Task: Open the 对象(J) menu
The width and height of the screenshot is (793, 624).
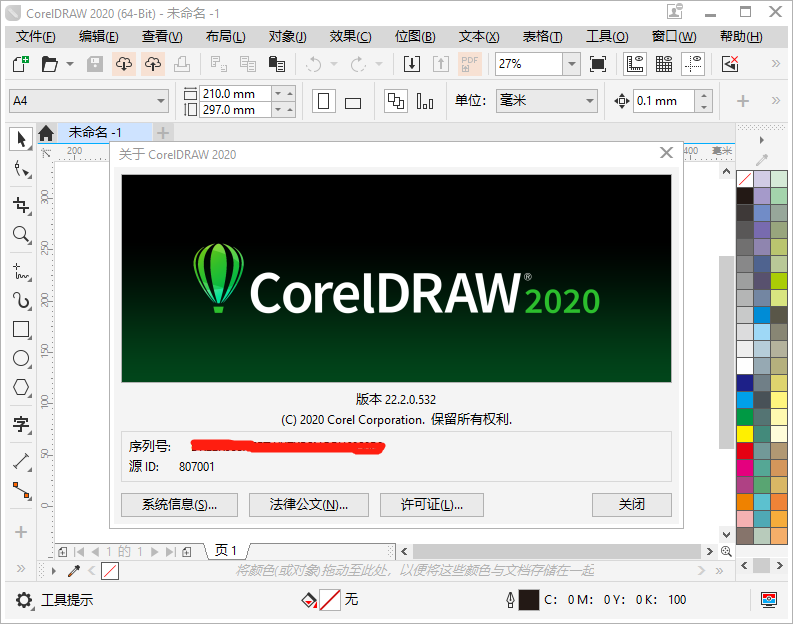Action: [x=287, y=37]
